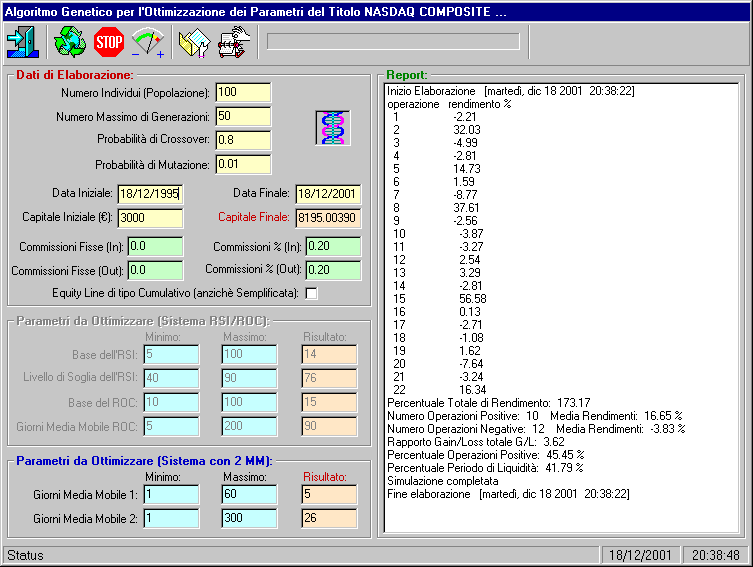Screen dimensions: 753x567
Task: Click the Commissioni % (In) field
Action: (x=334, y=246)
